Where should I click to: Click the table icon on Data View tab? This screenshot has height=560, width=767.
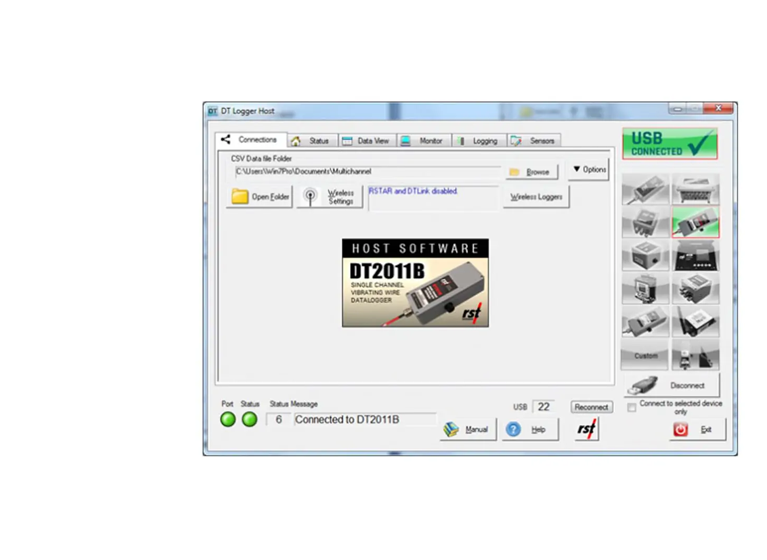click(x=347, y=141)
